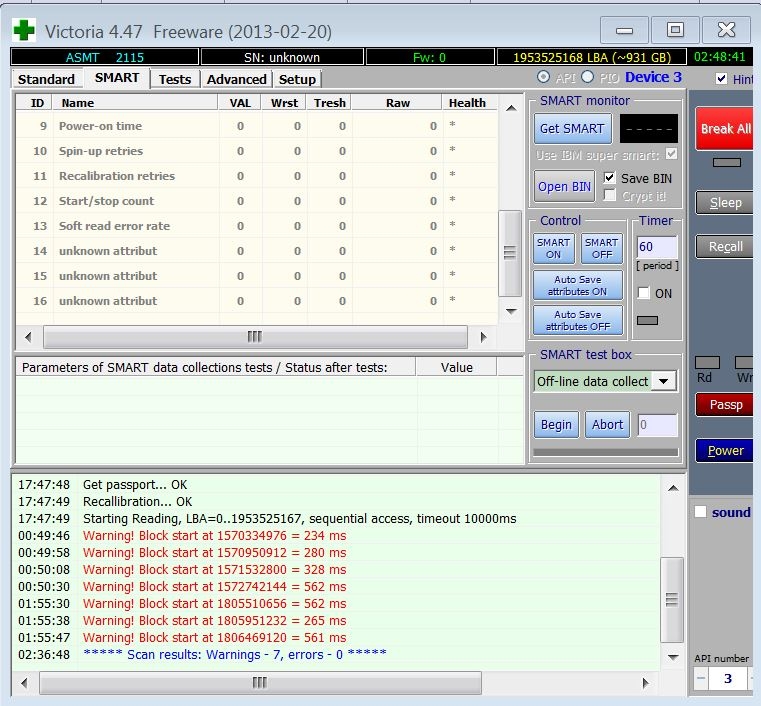Click SMART table scroll left arrow
The width and height of the screenshot is (761, 706).
[x=28, y=337]
